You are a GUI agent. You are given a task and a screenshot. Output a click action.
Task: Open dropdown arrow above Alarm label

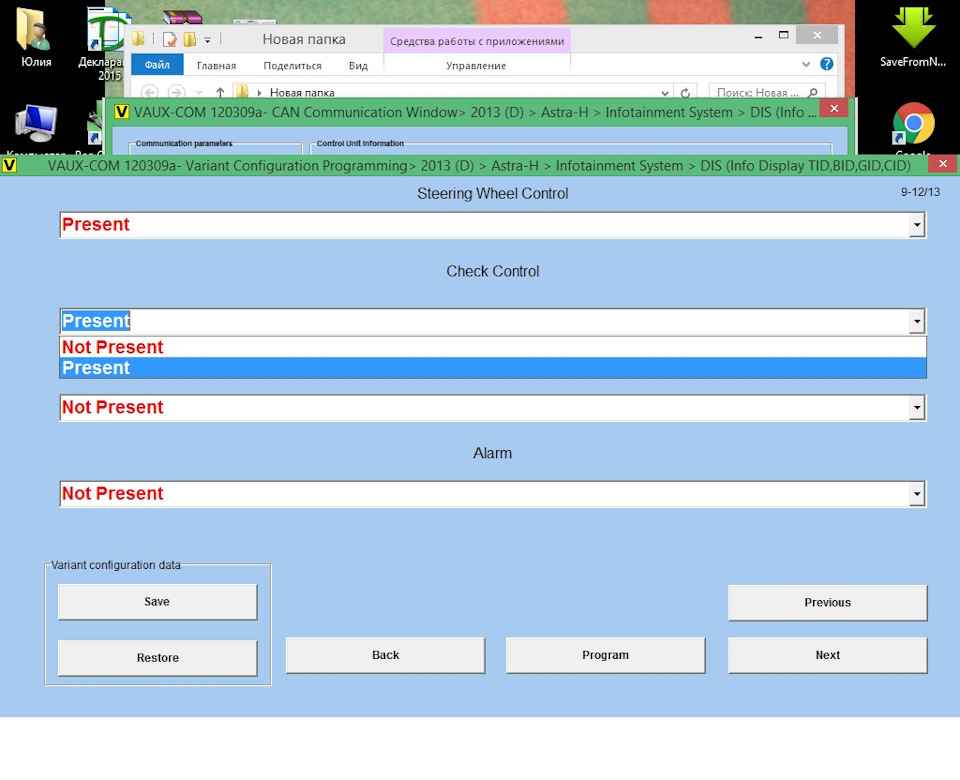coord(917,408)
